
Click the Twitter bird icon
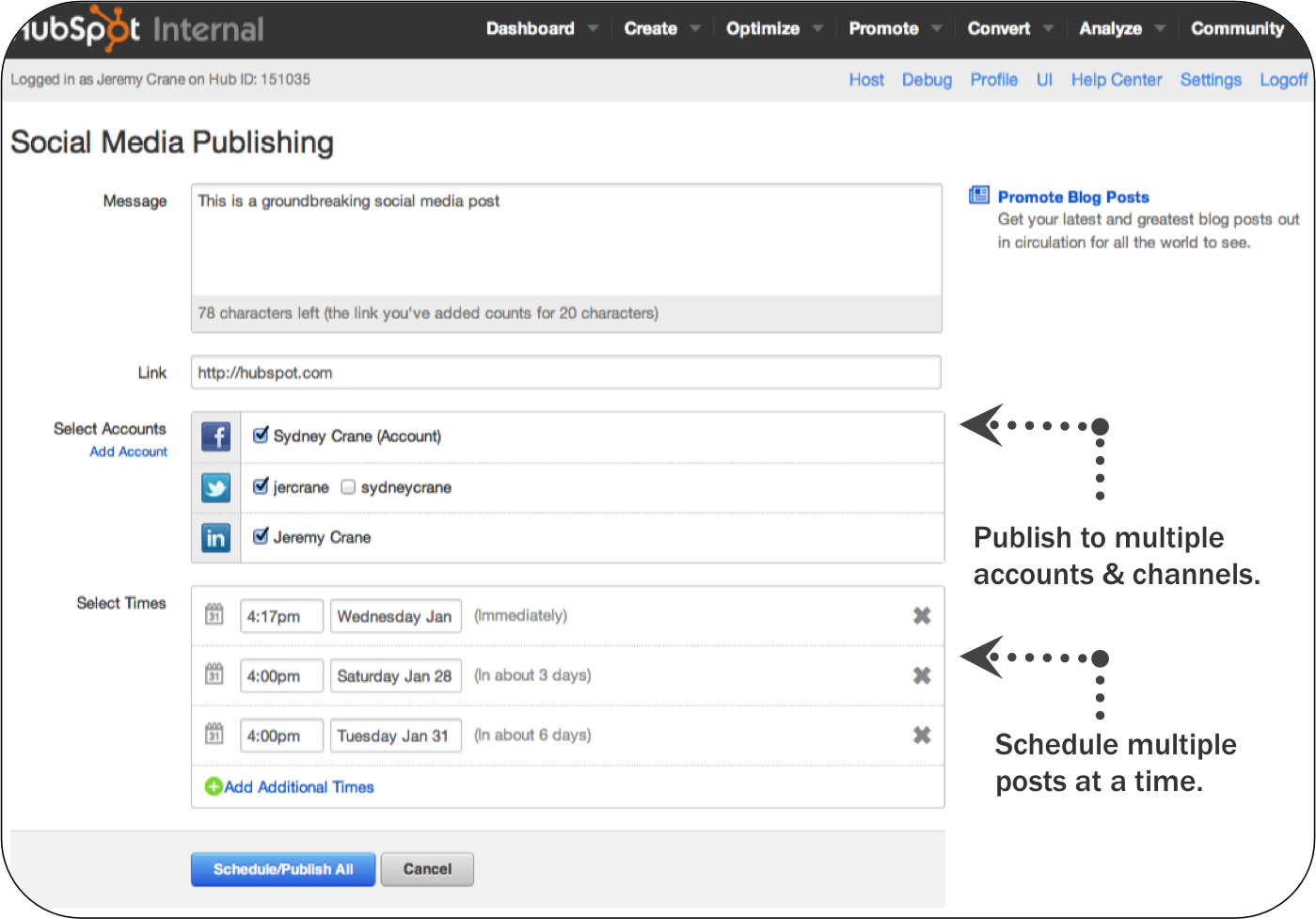[x=215, y=487]
